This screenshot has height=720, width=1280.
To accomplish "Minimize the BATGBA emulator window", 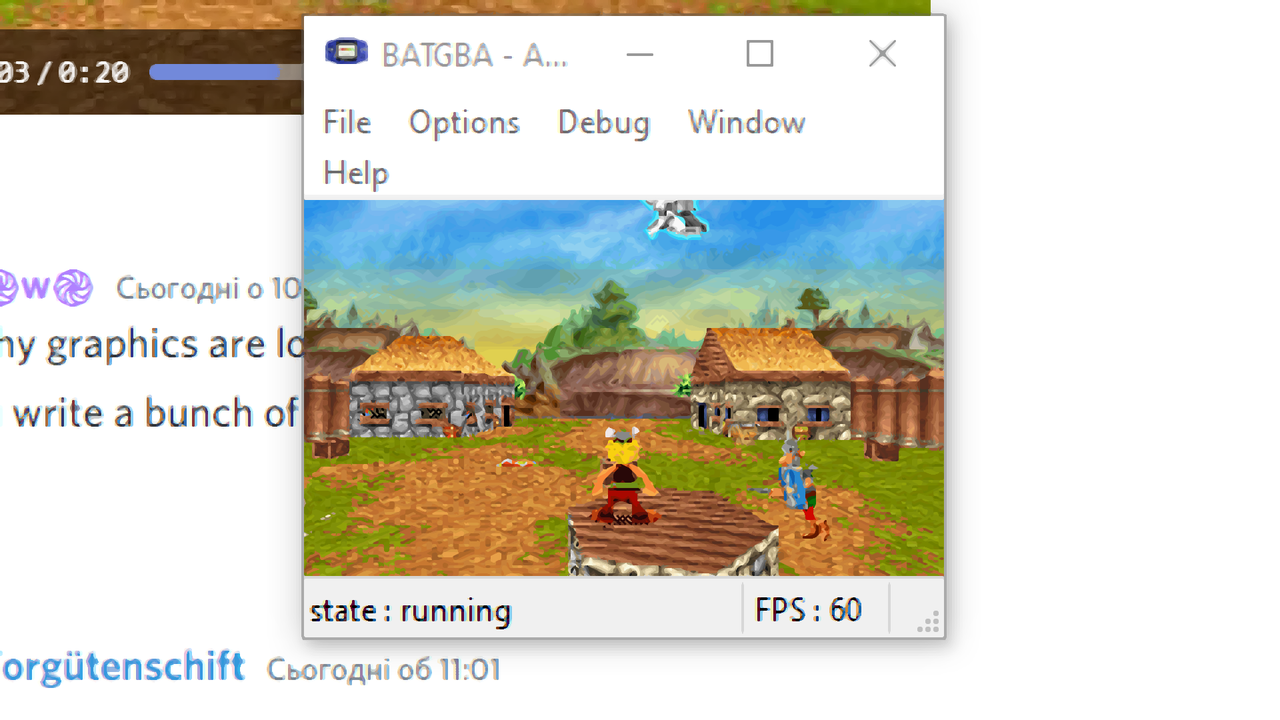I will pyautogui.click(x=640, y=54).
